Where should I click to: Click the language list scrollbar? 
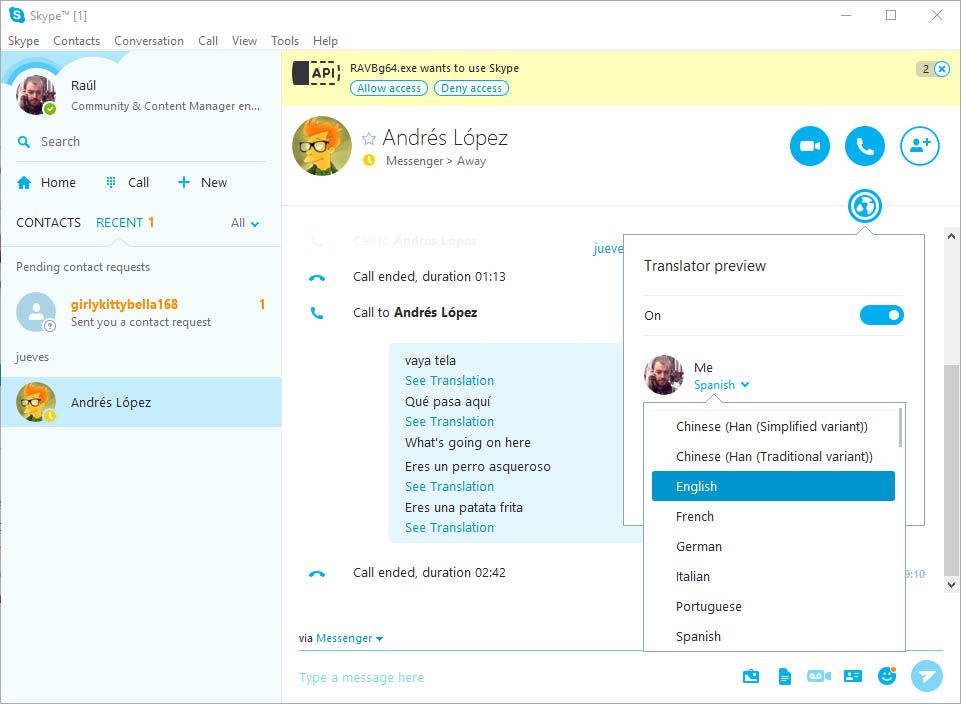(x=900, y=428)
